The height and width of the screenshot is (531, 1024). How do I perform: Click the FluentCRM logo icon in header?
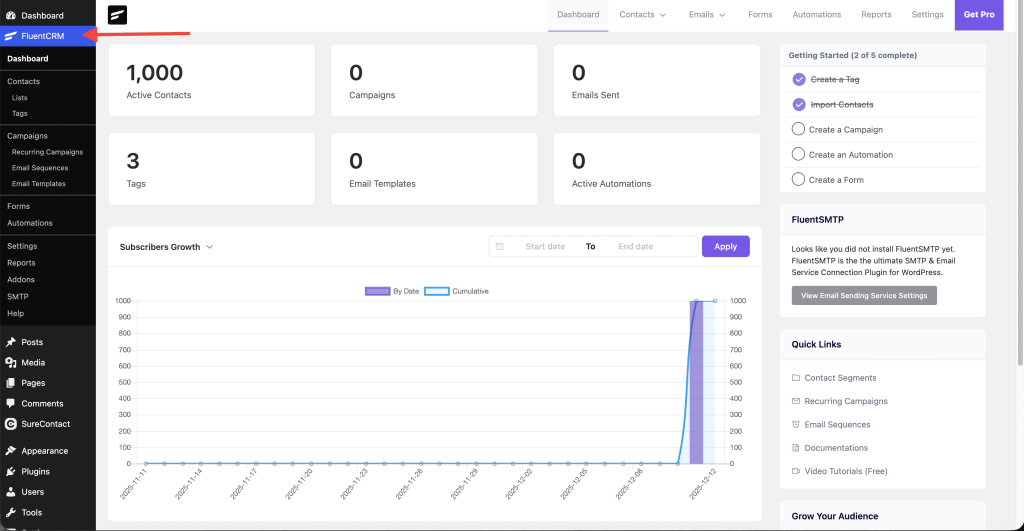click(x=117, y=15)
